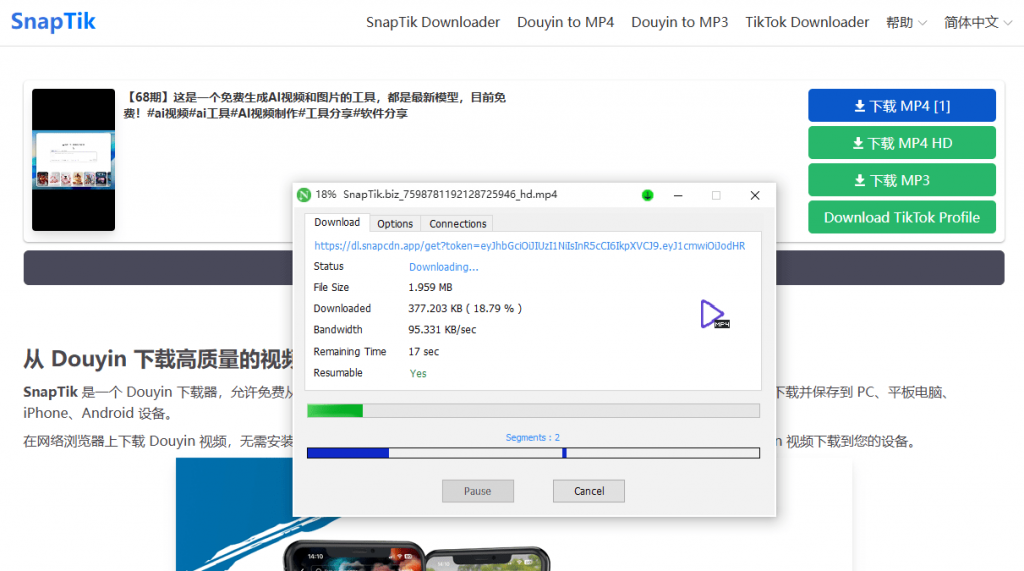This screenshot has height=571, width=1024.
Task: Open the Connections tab
Action: [457, 224]
